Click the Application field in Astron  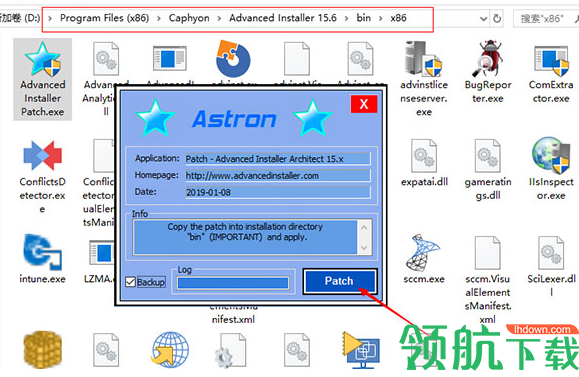[277, 159]
